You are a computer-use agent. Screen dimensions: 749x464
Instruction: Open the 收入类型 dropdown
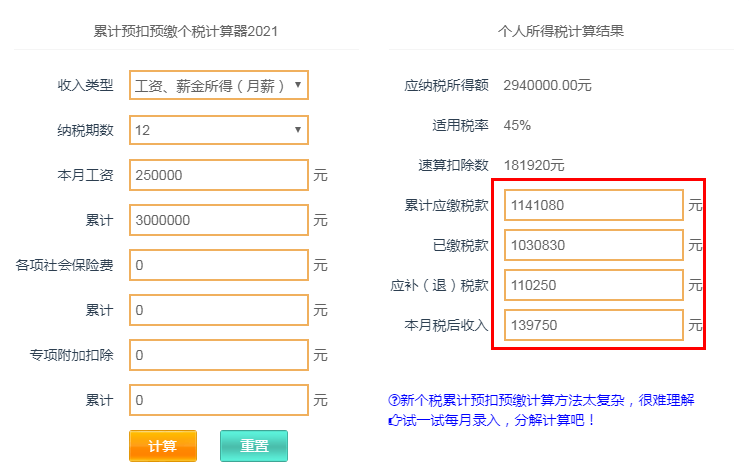219,85
